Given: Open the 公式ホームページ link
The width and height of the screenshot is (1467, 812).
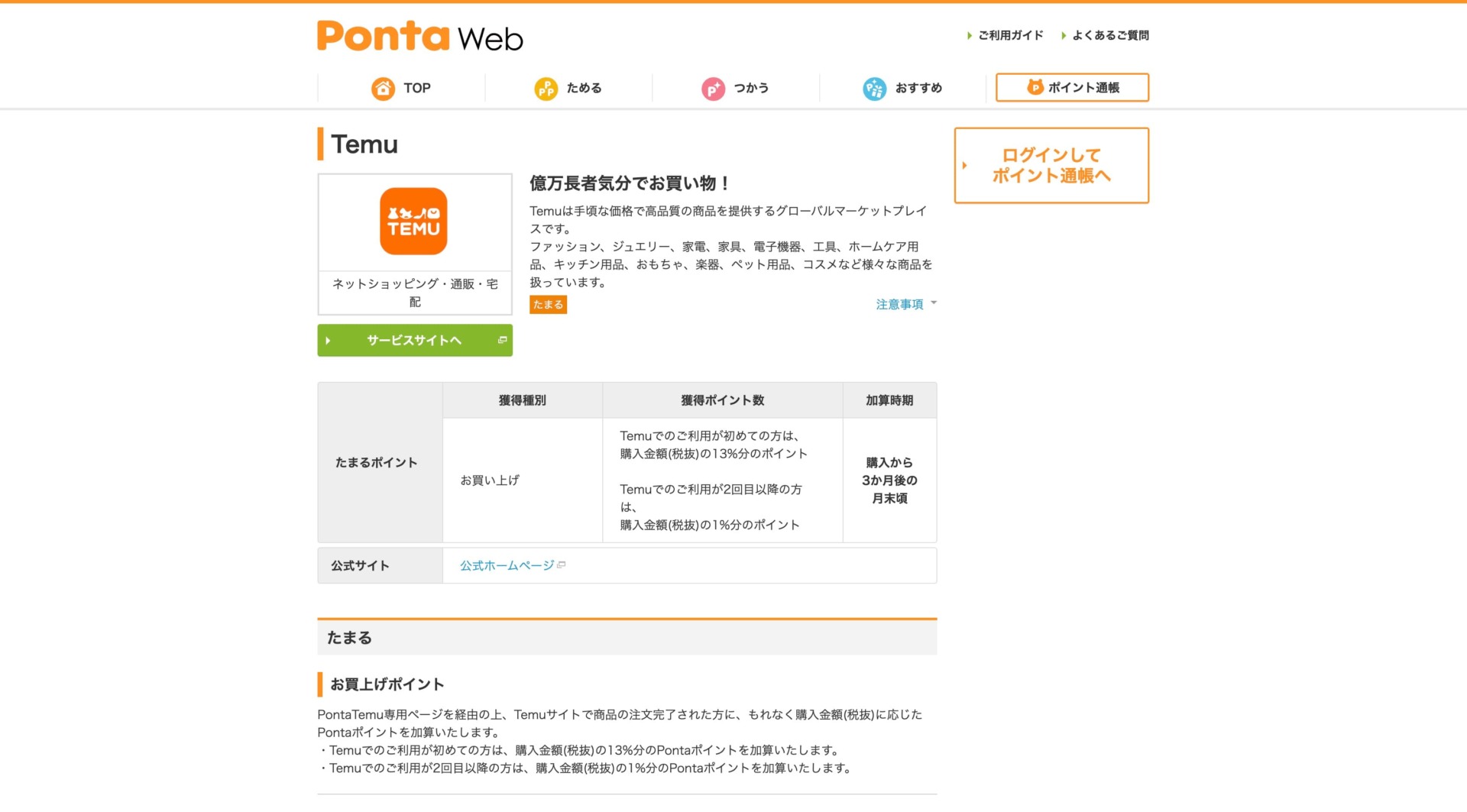Looking at the screenshot, I should pos(507,565).
